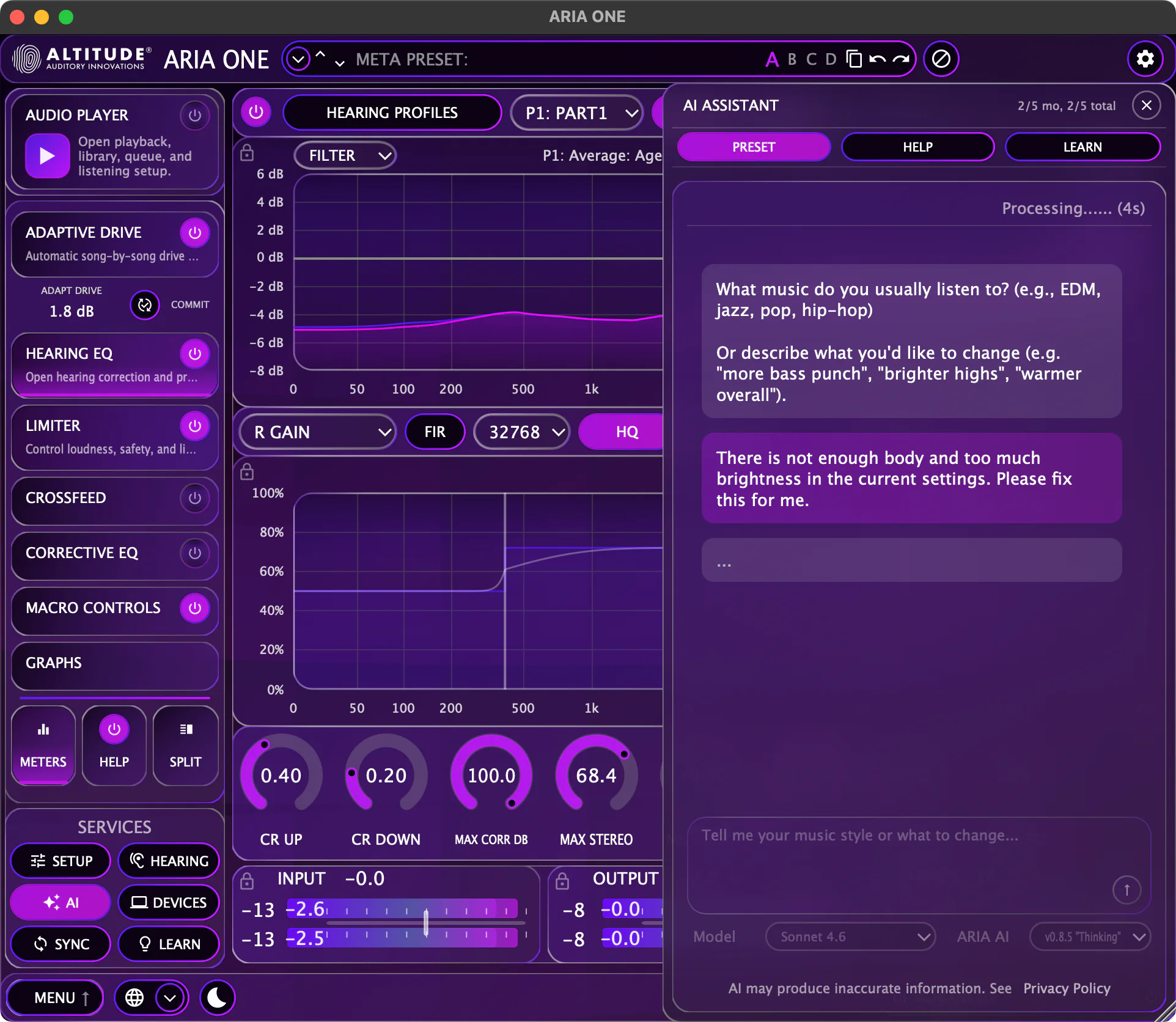The width and height of the screenshot is (1176, 1022).
Task: Open the AI service
Action: point(61,902)
